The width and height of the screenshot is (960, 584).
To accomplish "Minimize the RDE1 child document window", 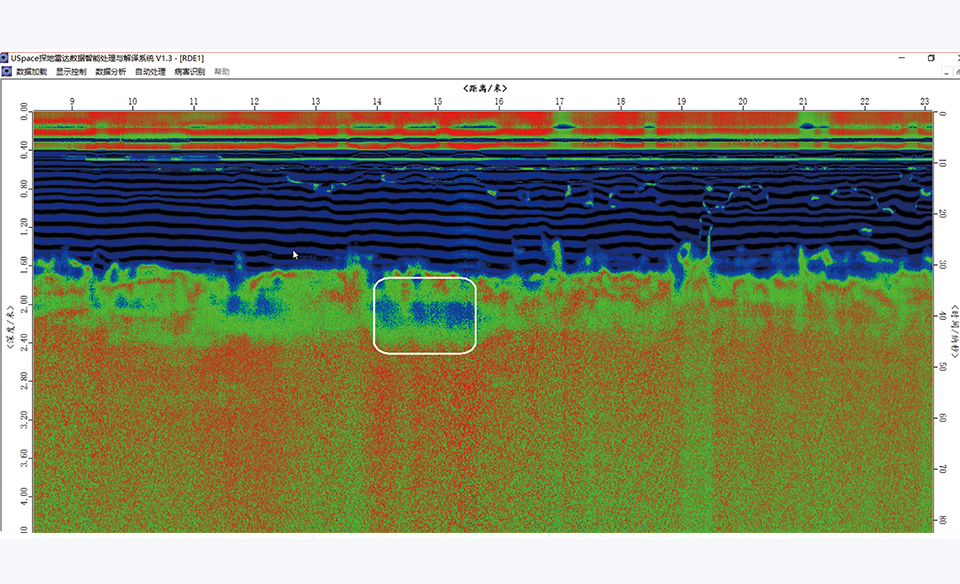I will (948, 72).
